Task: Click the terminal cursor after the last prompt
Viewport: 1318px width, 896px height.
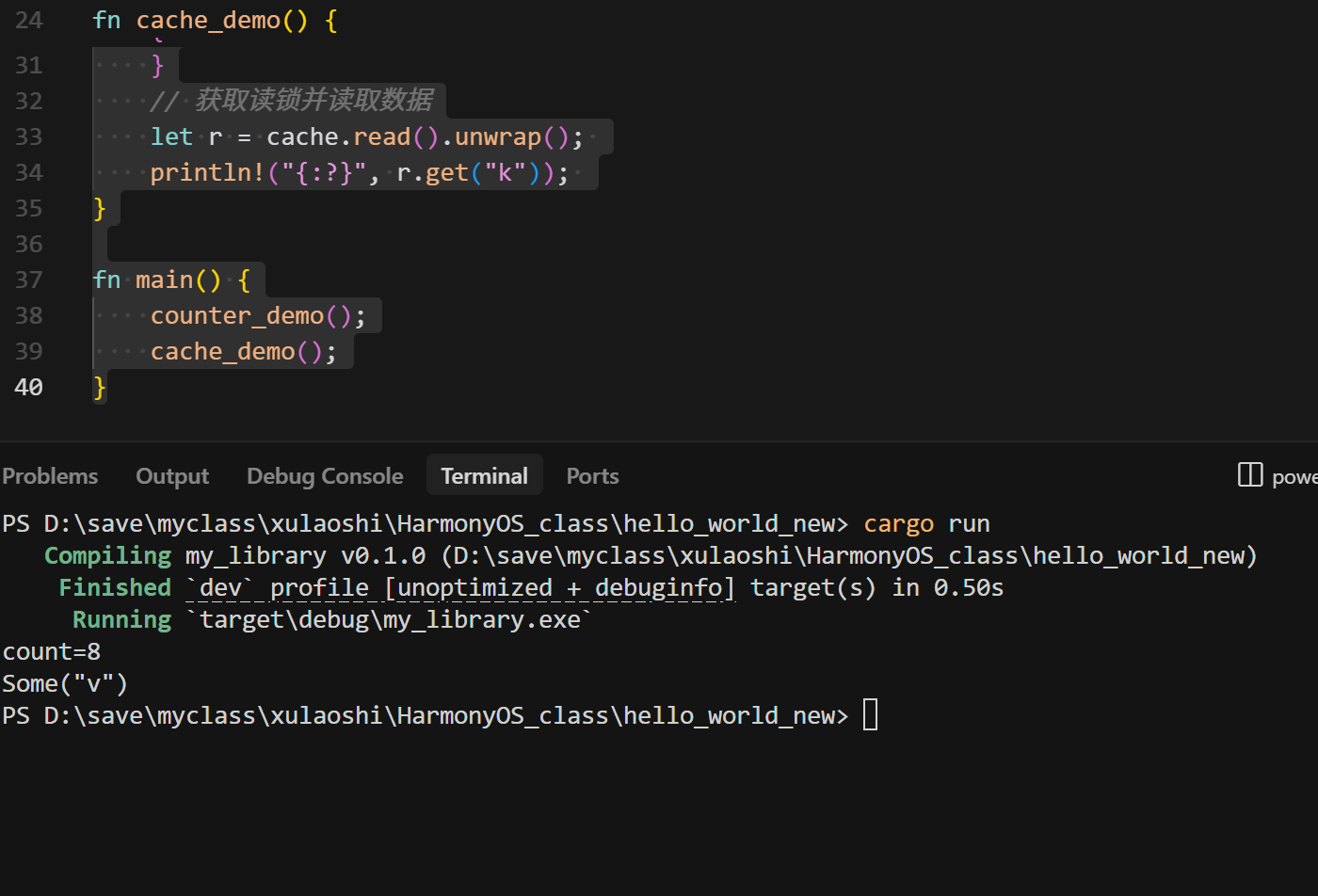Action: pyautogui.click(x=871, y=715)
